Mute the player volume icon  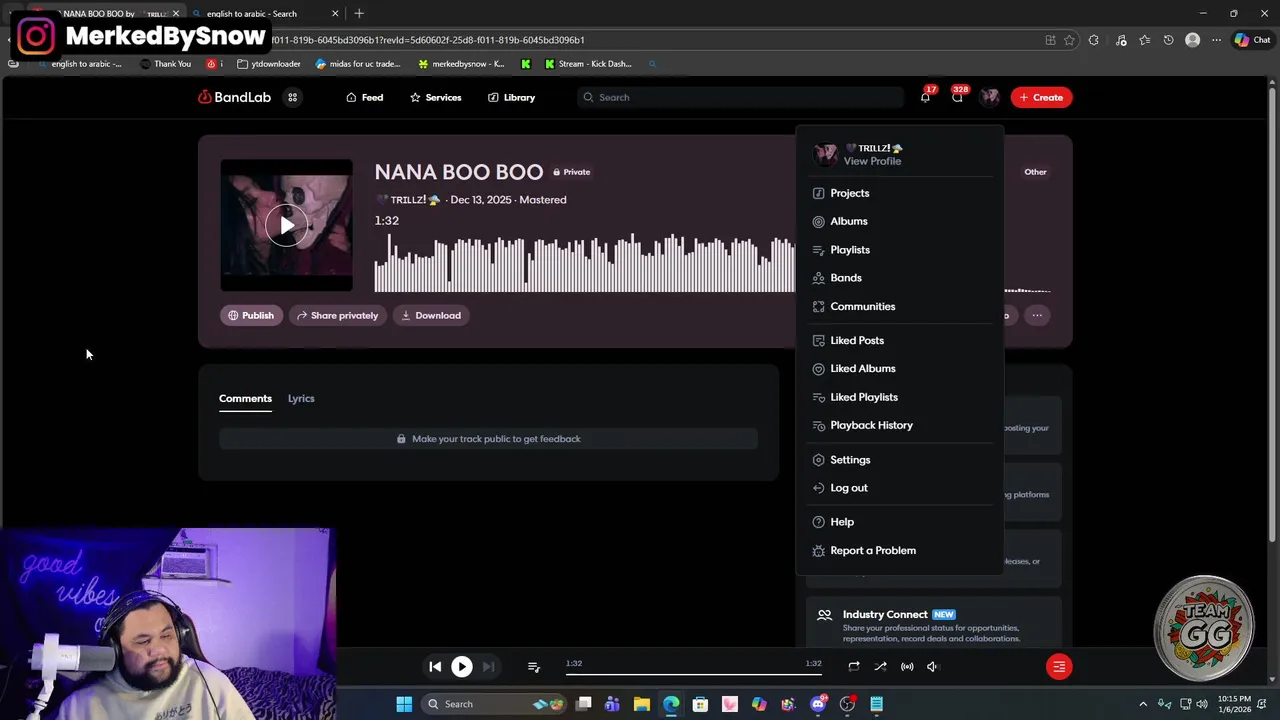click(933, 666)
